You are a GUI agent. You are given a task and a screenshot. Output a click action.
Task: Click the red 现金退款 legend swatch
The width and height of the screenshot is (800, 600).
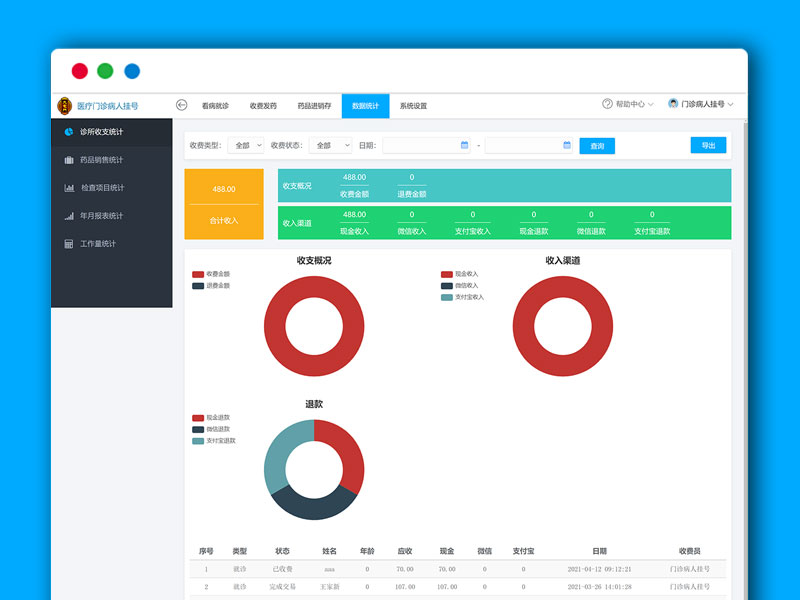(198, 418)
